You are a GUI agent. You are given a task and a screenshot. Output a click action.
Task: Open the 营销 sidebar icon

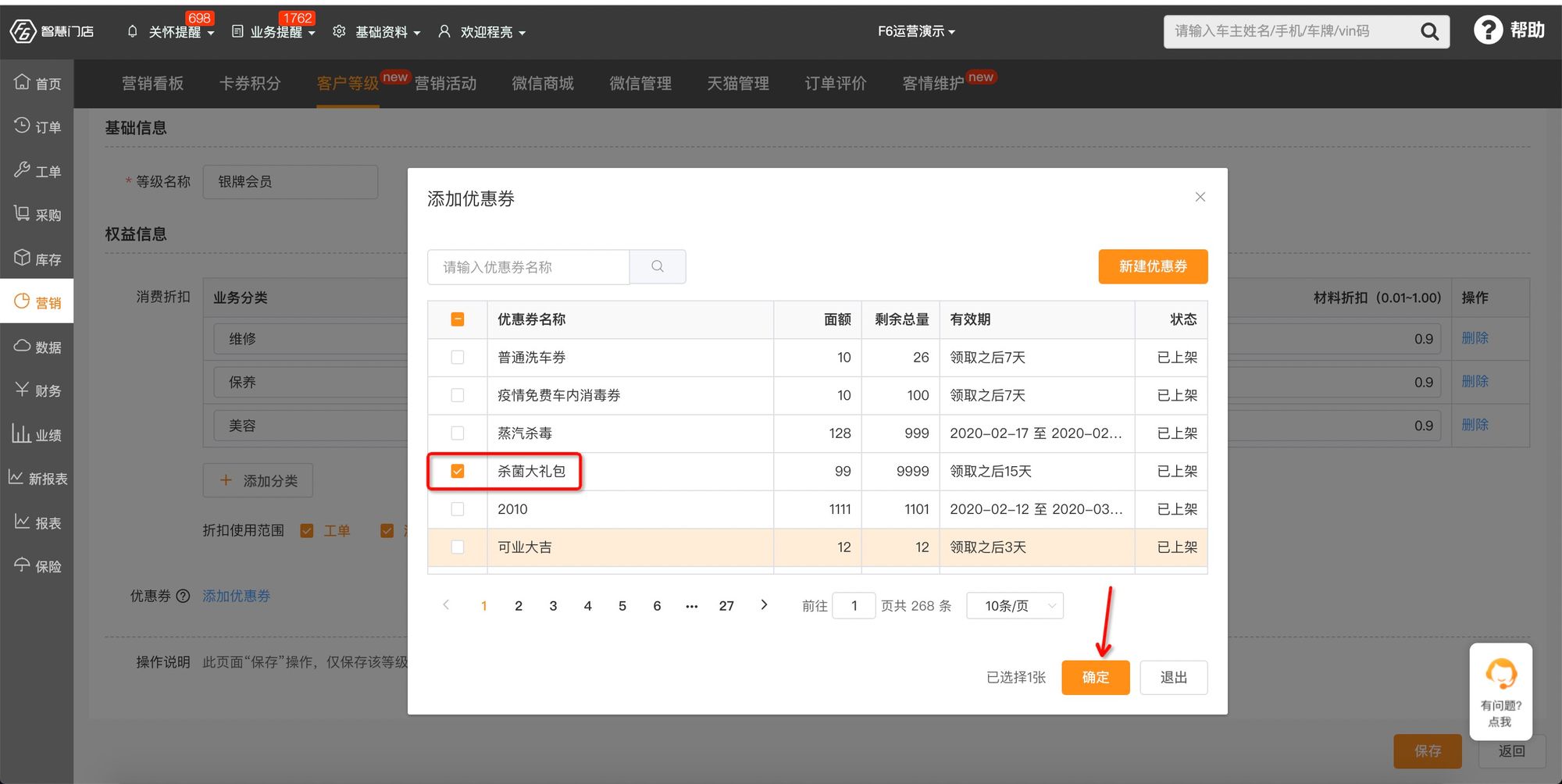22,301
